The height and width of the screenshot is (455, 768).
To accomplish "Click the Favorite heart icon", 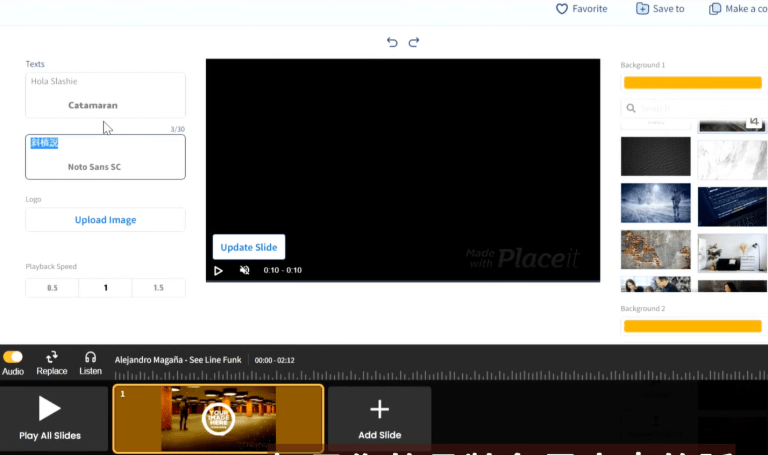I will click(562, 9).
